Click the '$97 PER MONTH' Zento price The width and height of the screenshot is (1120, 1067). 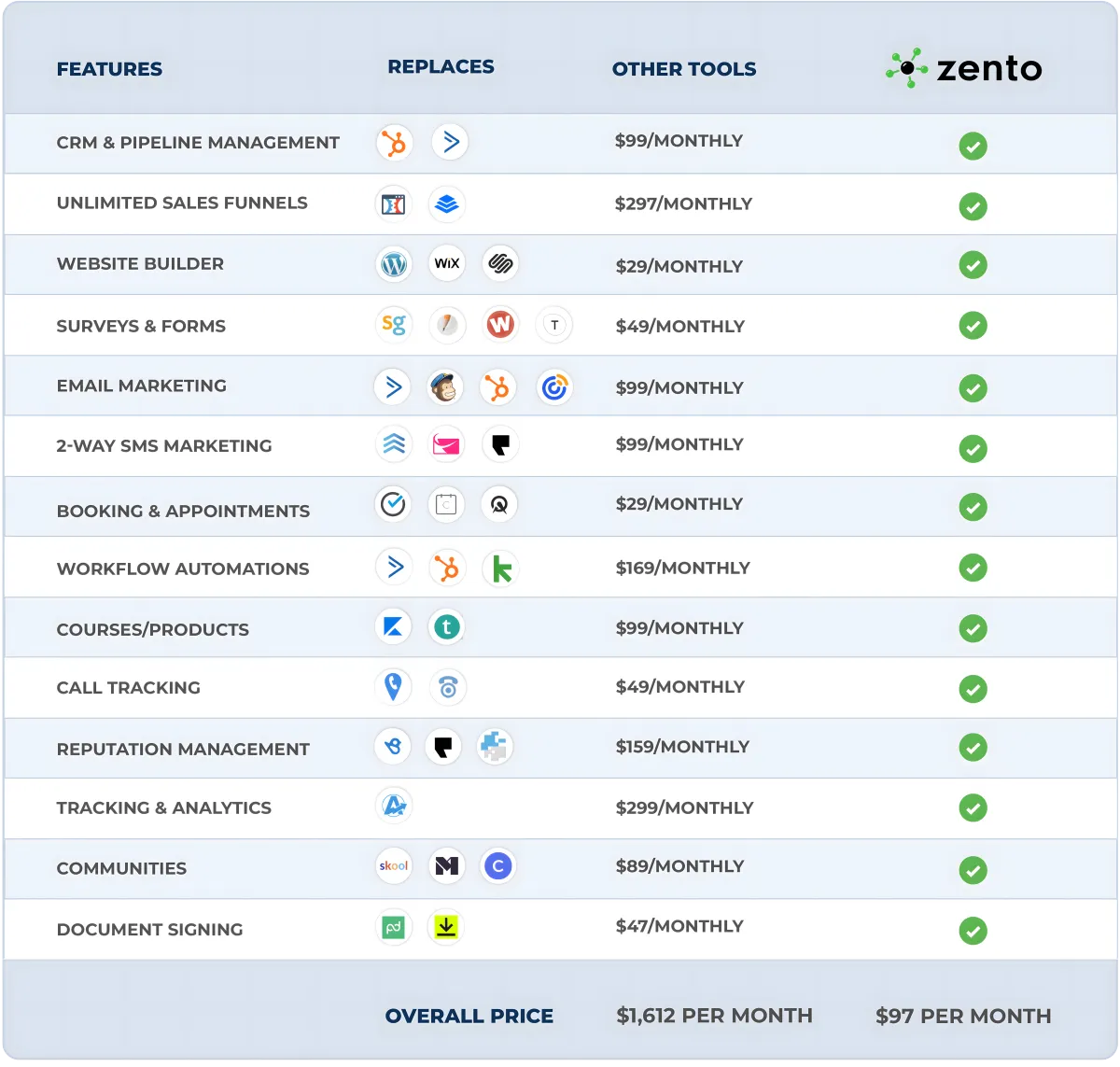pyautogui.click(x=963, y=1016)
